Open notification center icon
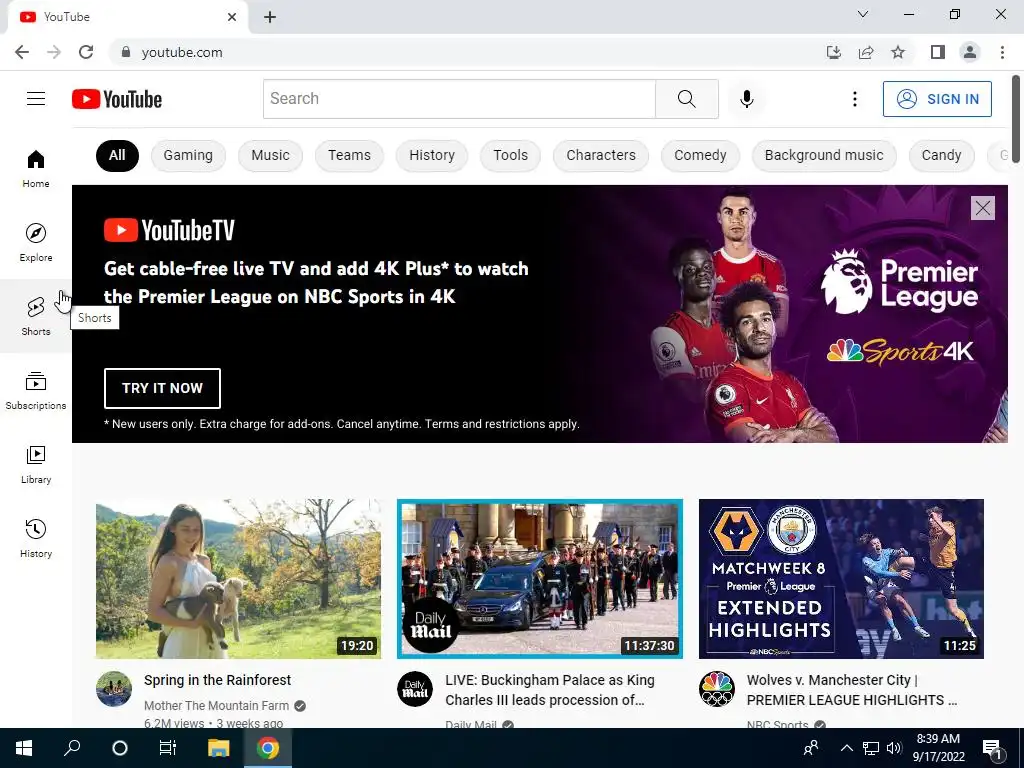This screenshot has height=768, width=1024. (991, 748)
